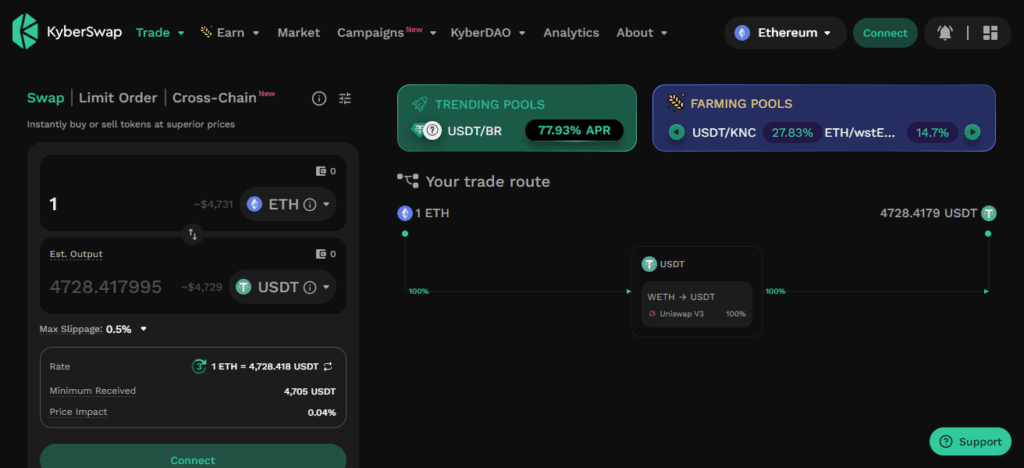Click USDT token info icon
Viewport: 1024px width, 468px height.
click(x=310, y=287)
